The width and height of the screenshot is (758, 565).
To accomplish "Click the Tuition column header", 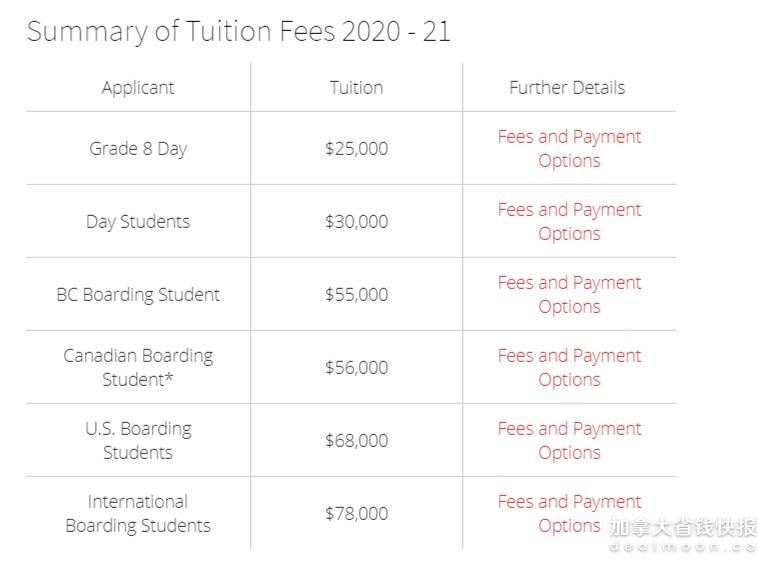I will coord(356,87).
